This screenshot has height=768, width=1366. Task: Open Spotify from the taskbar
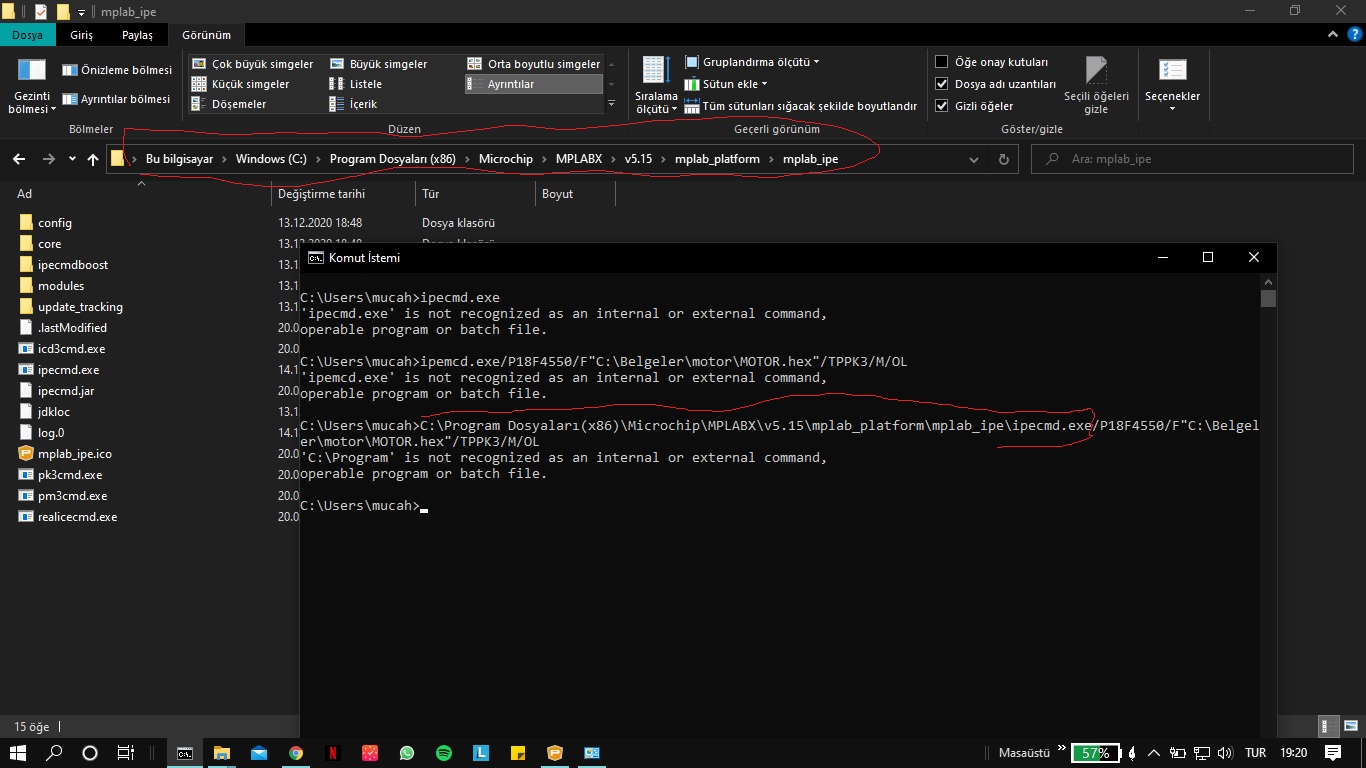[x=443, y=753]
